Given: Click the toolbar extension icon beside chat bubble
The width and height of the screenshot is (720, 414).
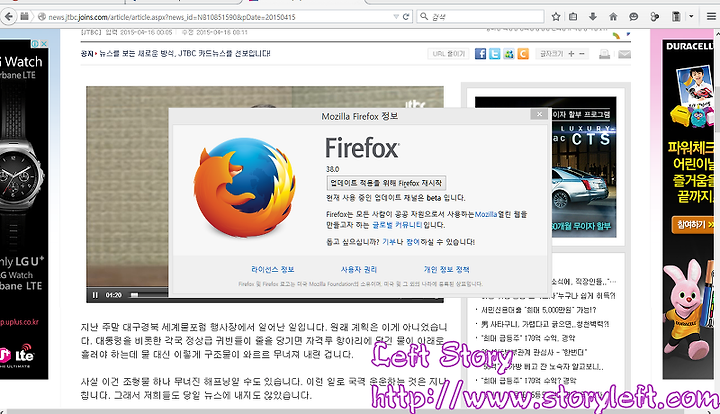Looking at the screenshot, I should [654, 17].
